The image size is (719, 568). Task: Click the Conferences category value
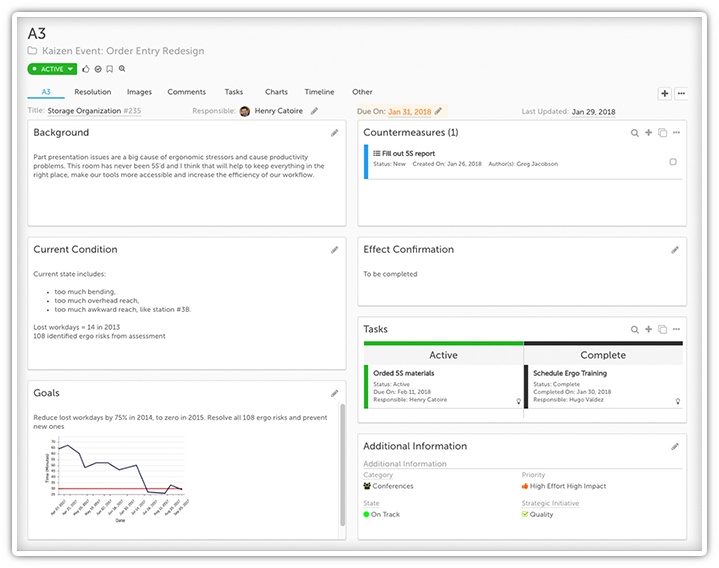tap(393, 486)
